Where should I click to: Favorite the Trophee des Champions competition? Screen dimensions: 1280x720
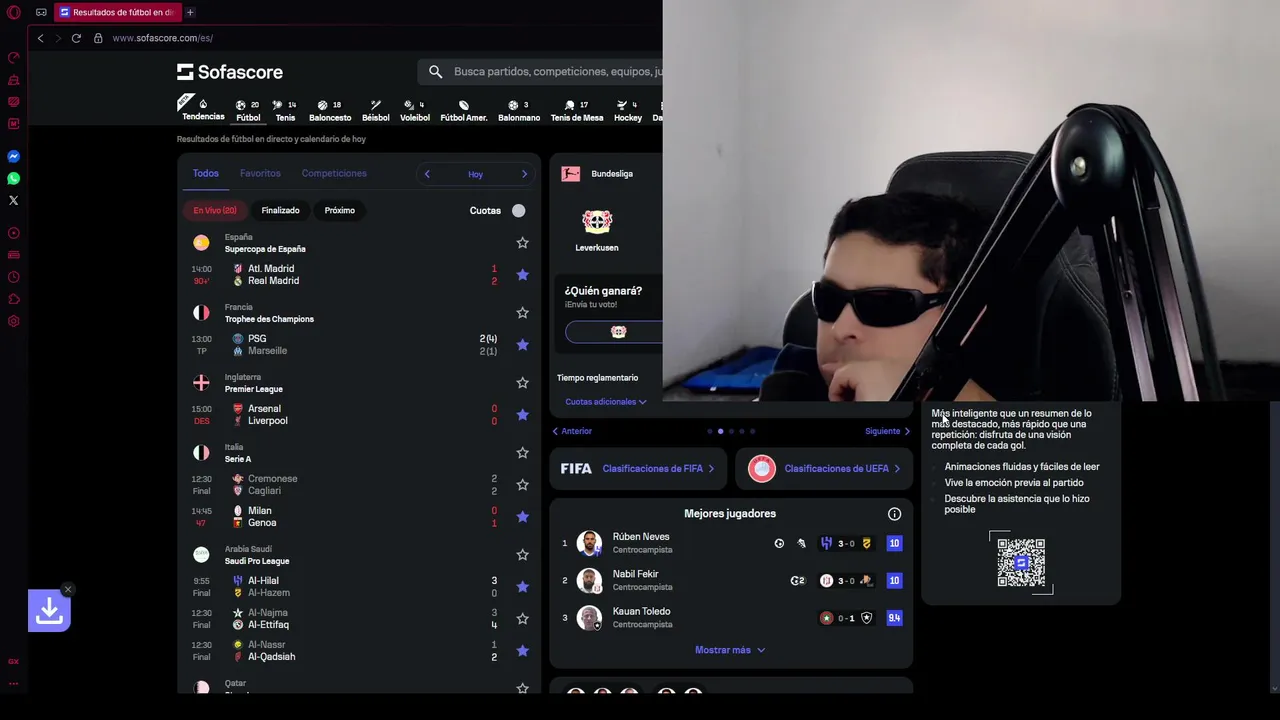[522, 313]
